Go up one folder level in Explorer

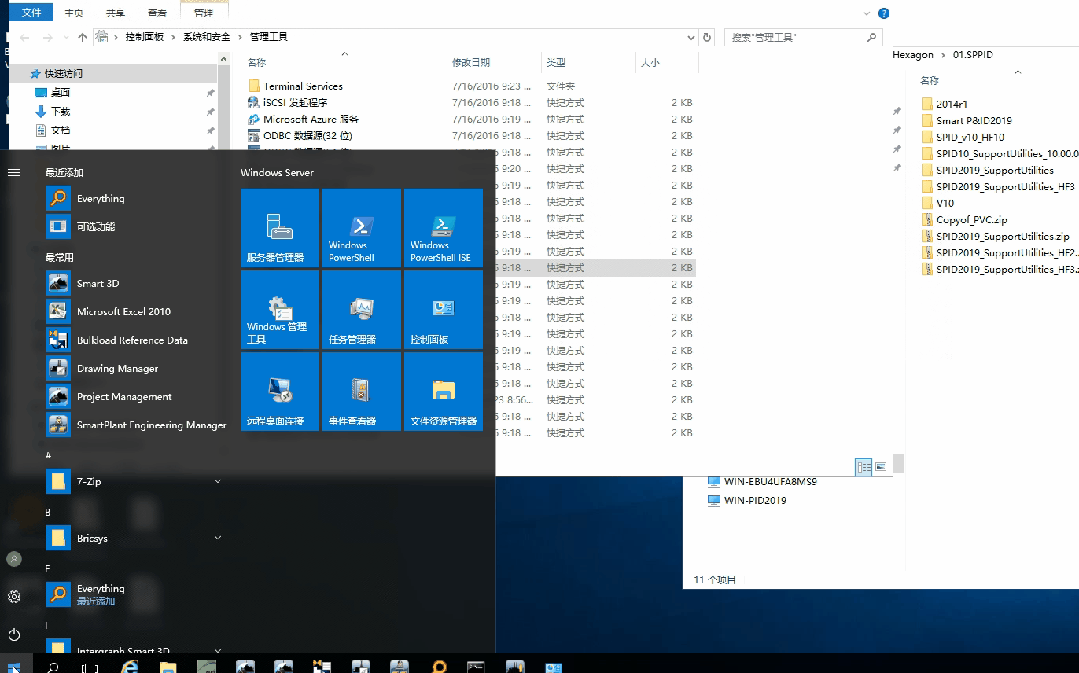pyautogui.click(x=83, y=37)
